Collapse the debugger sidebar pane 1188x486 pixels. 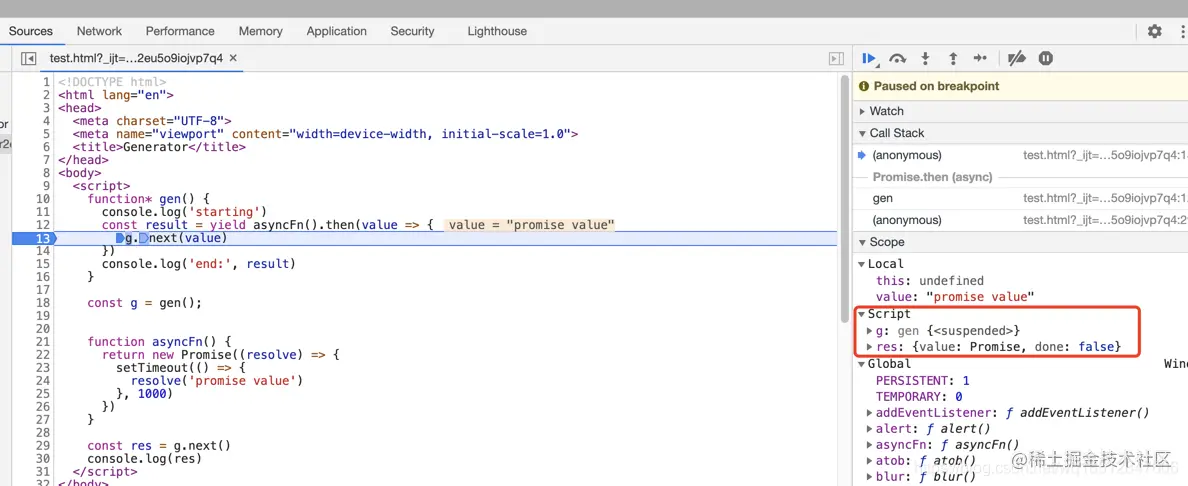[x=836, y=58]
